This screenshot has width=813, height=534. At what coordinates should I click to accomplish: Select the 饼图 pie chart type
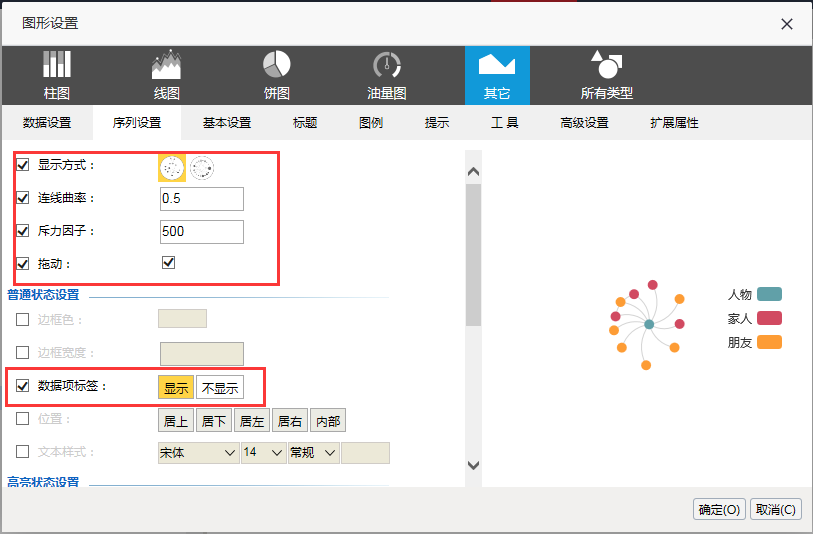click(x=276, y=76)
